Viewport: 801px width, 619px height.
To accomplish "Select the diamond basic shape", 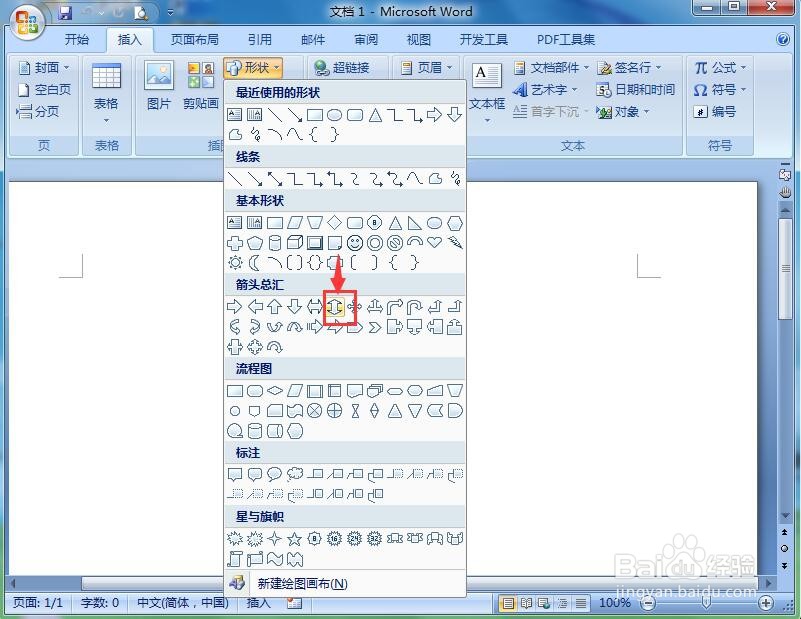I will (x=334, y=223).
